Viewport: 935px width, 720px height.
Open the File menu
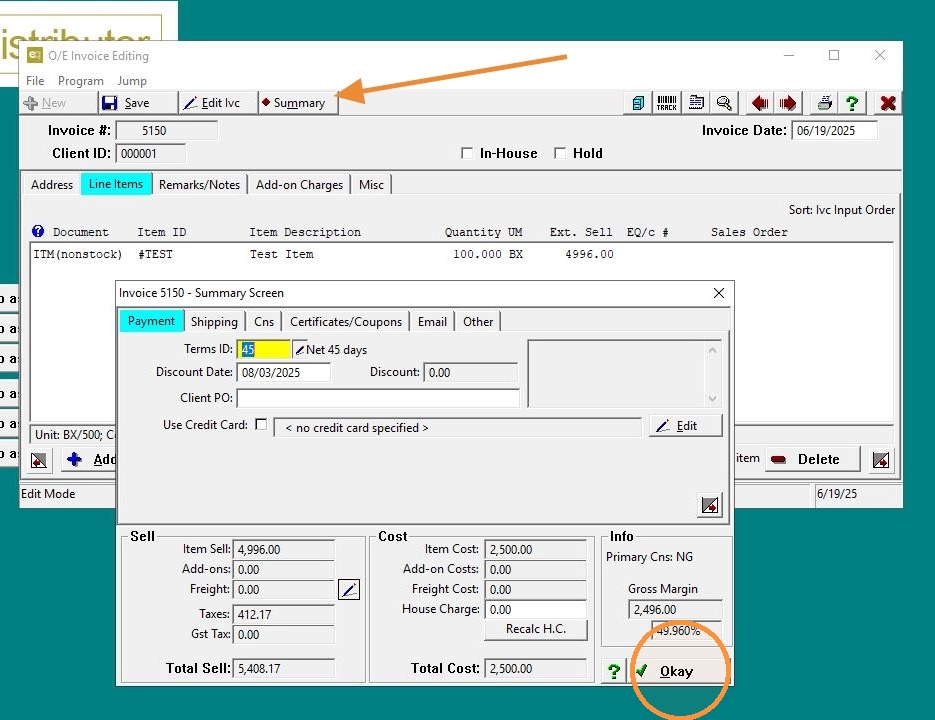point(35,81)
